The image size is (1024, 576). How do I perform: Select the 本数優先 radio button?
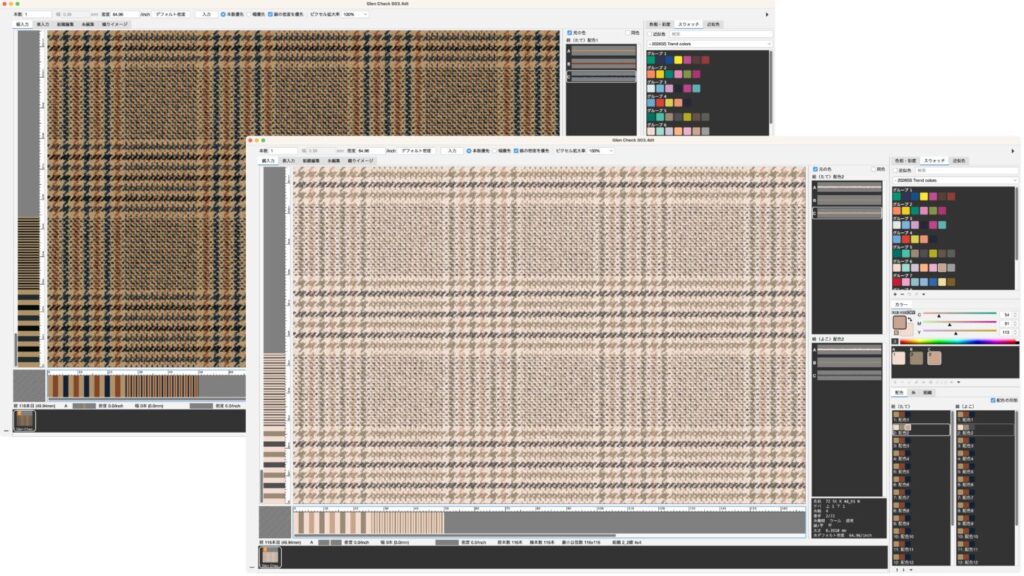click(x=470, y=151)
